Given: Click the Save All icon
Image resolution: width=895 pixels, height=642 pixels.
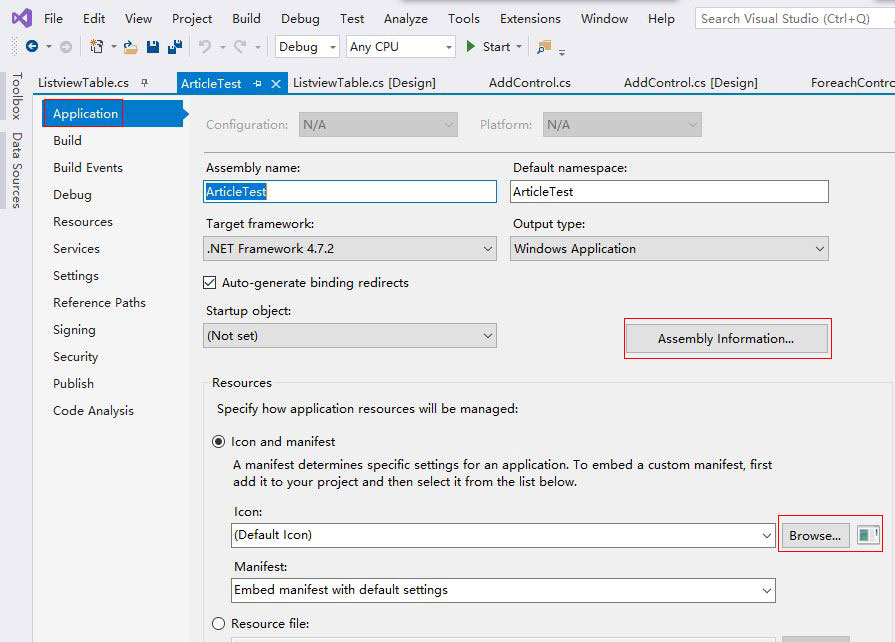Looking at the screenshot, I should [175, 47].
